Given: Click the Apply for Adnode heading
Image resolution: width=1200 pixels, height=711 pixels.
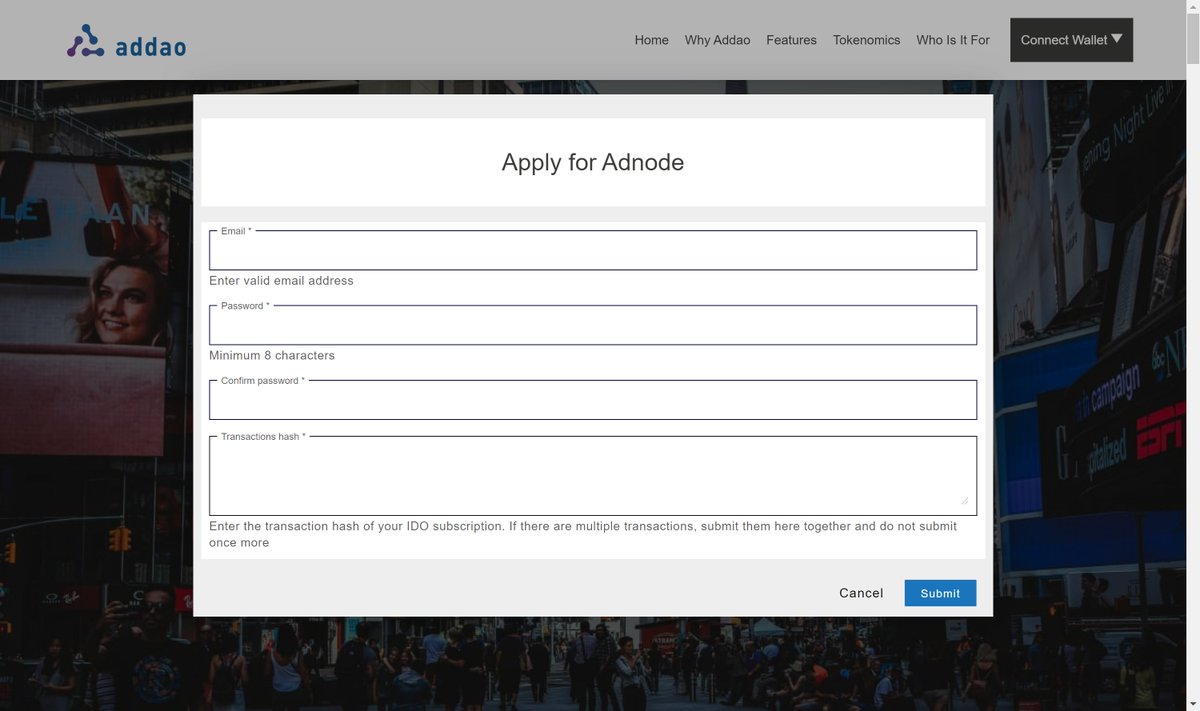Looking at the screenshot, I should tap(593, 162).
